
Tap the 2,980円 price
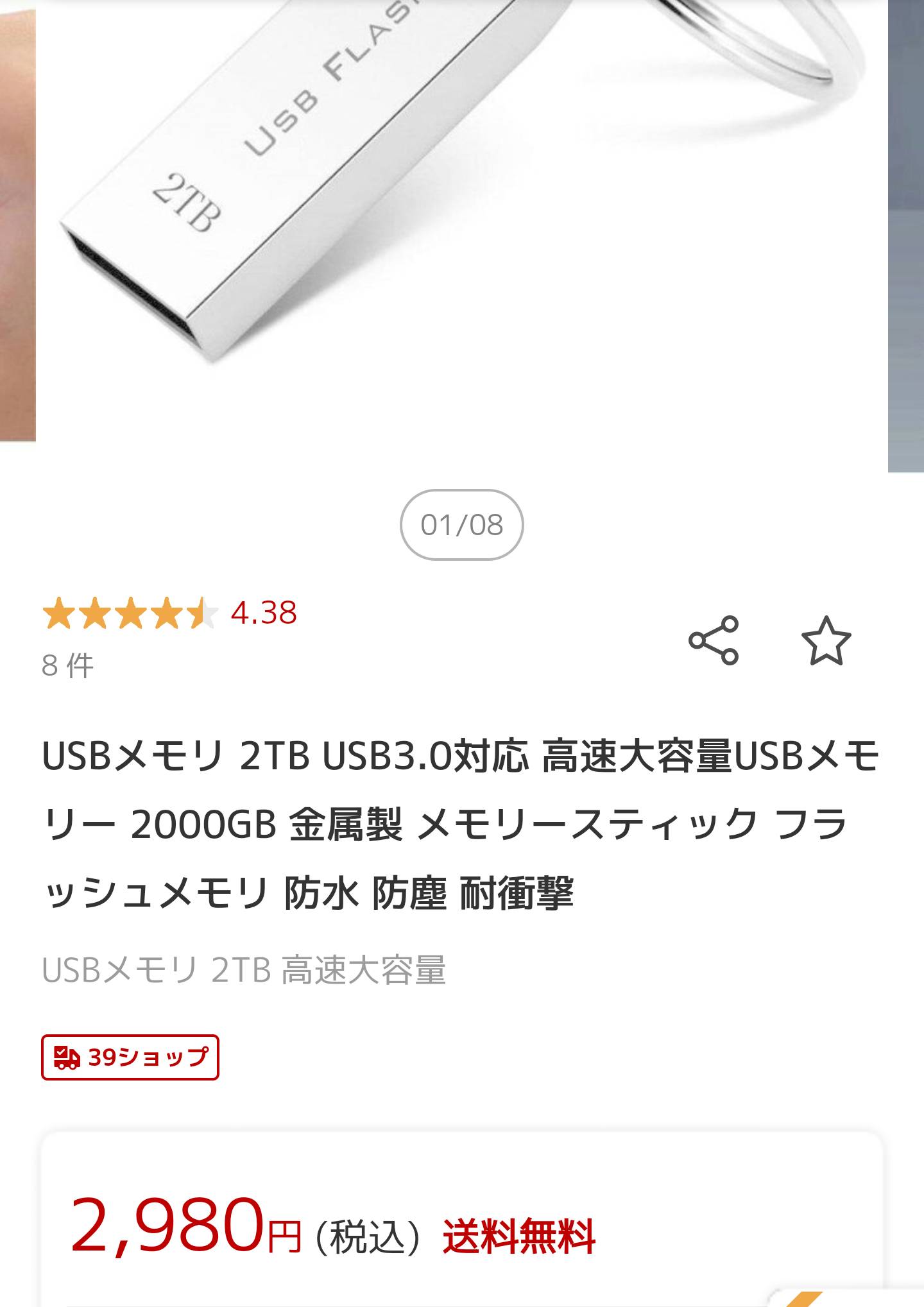tap(186, 1227)
